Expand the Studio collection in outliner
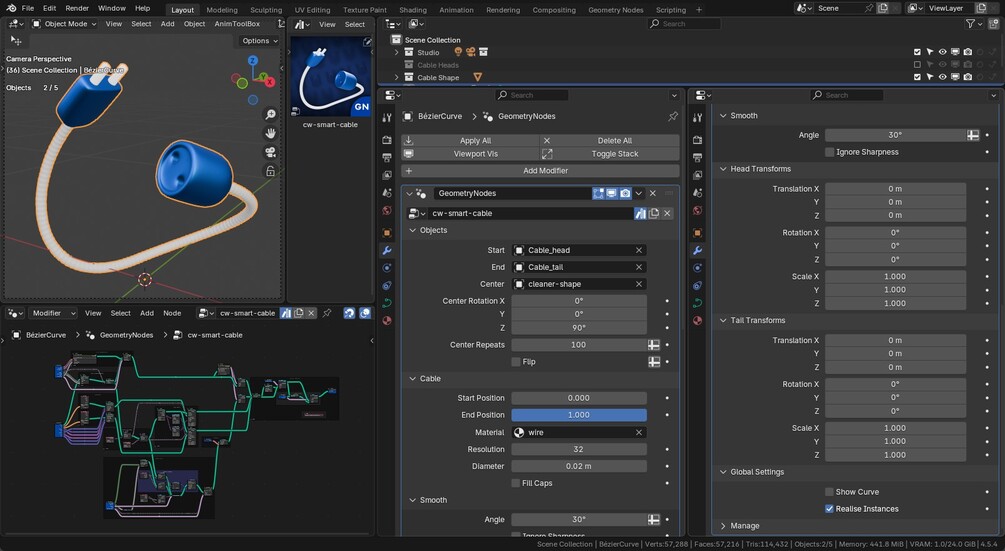 pos(396,52)
